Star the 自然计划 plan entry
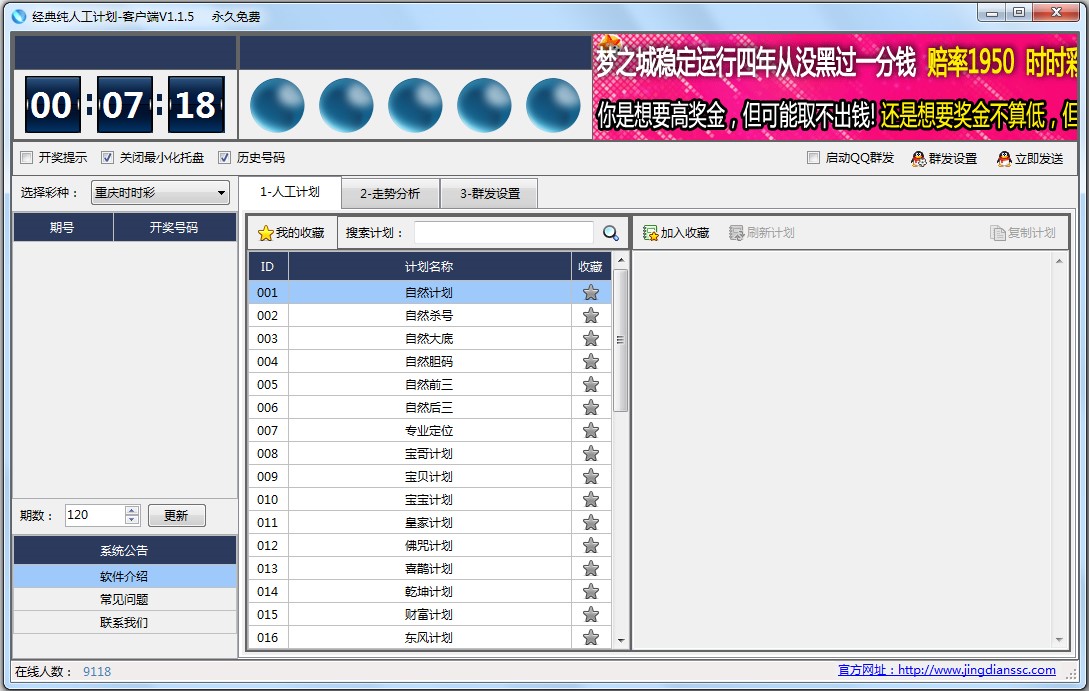The image size is (1089, 691). pos(590,292)
